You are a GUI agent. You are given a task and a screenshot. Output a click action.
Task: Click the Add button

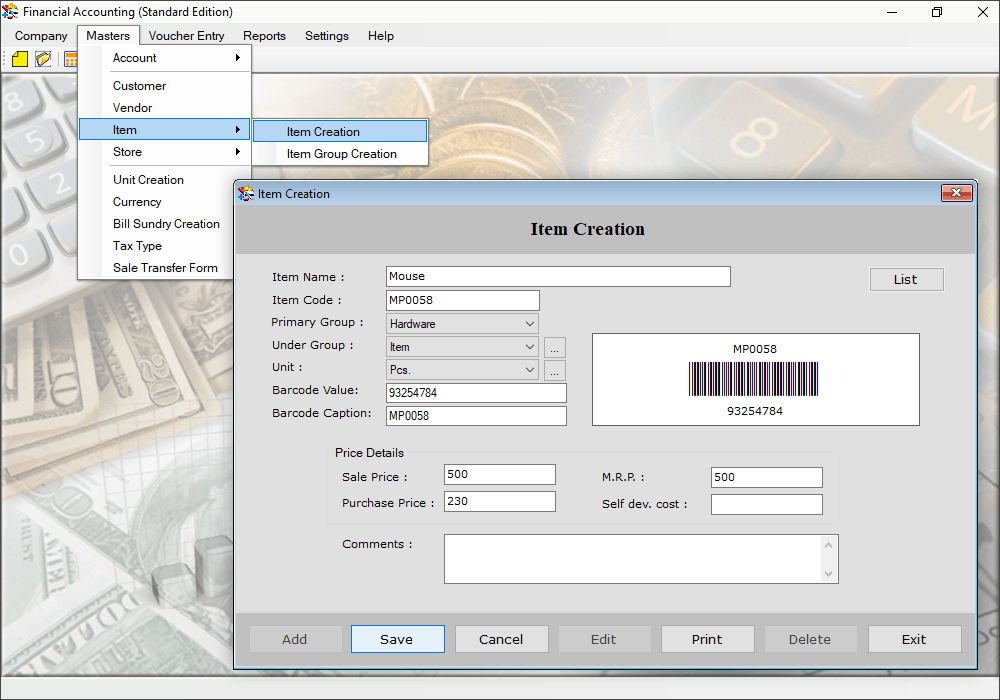(x=295, y=639)
